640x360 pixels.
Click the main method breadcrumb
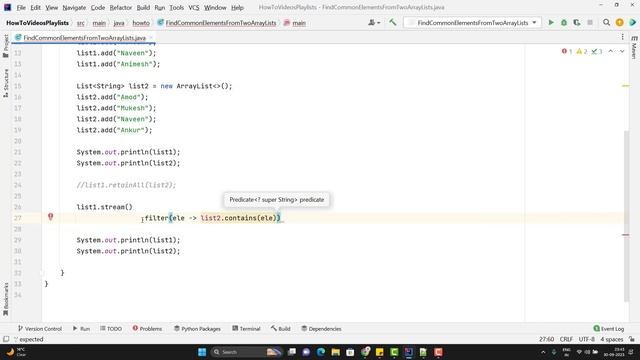coord(295,23)
